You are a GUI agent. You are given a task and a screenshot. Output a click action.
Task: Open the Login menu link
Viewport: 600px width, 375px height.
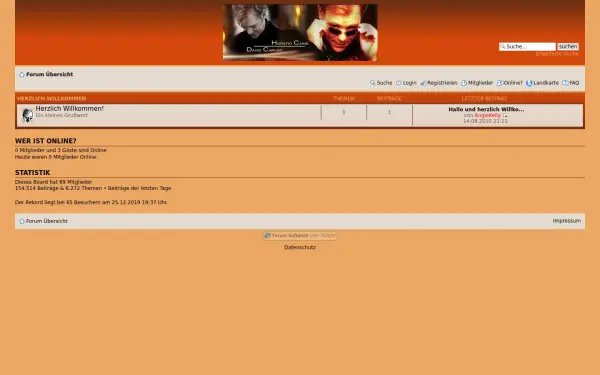pos(409,83)
